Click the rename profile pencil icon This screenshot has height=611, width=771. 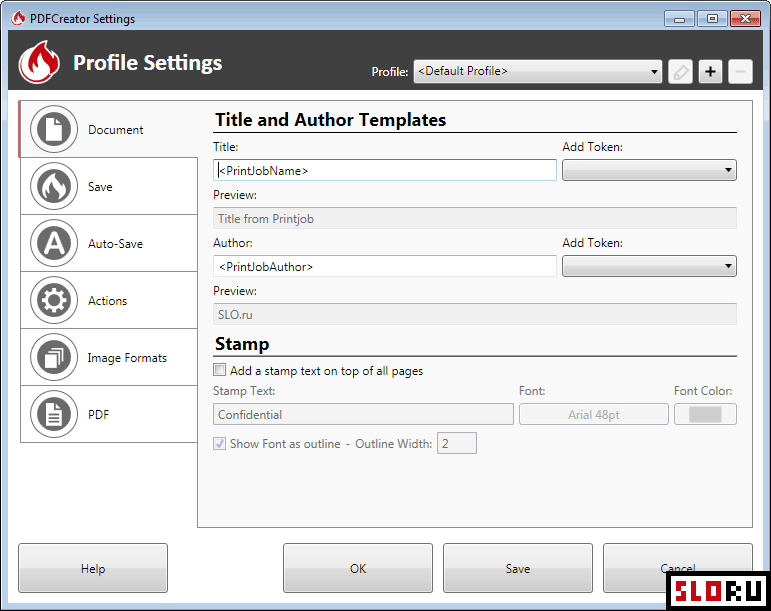tap(681, 72)
